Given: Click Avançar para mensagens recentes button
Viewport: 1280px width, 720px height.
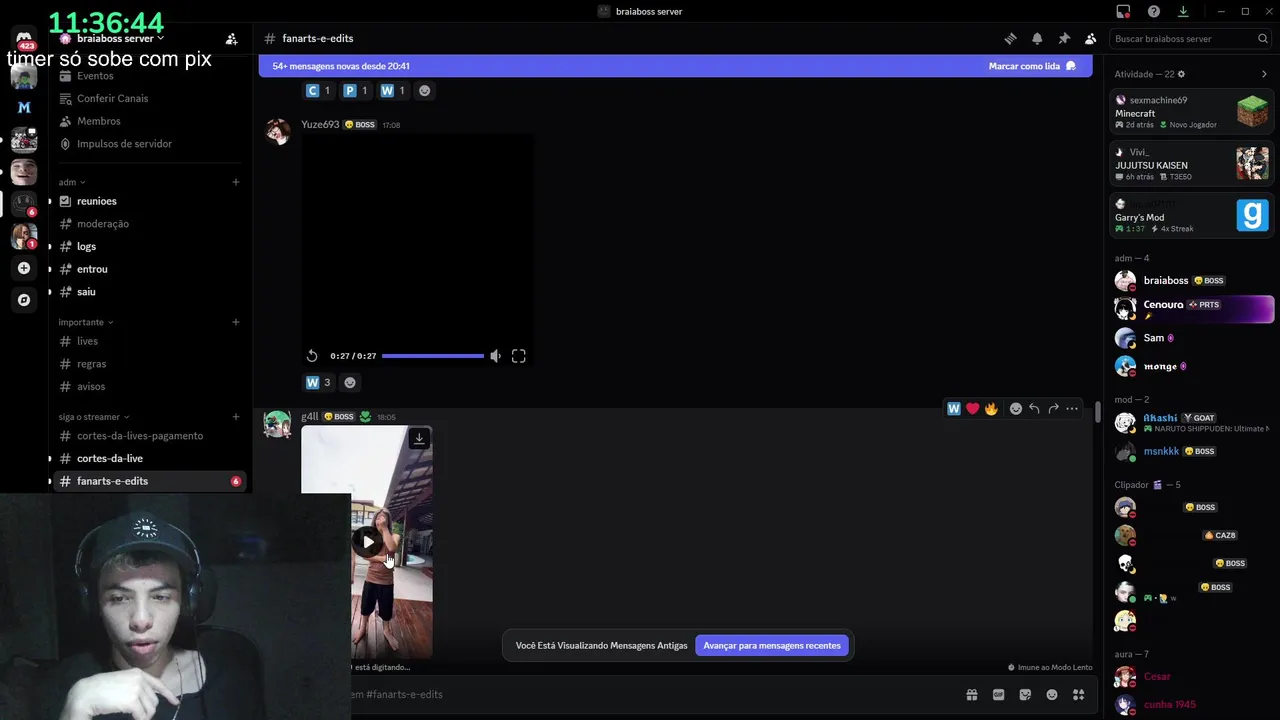Looking at the screenshot, I should [x=772, y=645].
